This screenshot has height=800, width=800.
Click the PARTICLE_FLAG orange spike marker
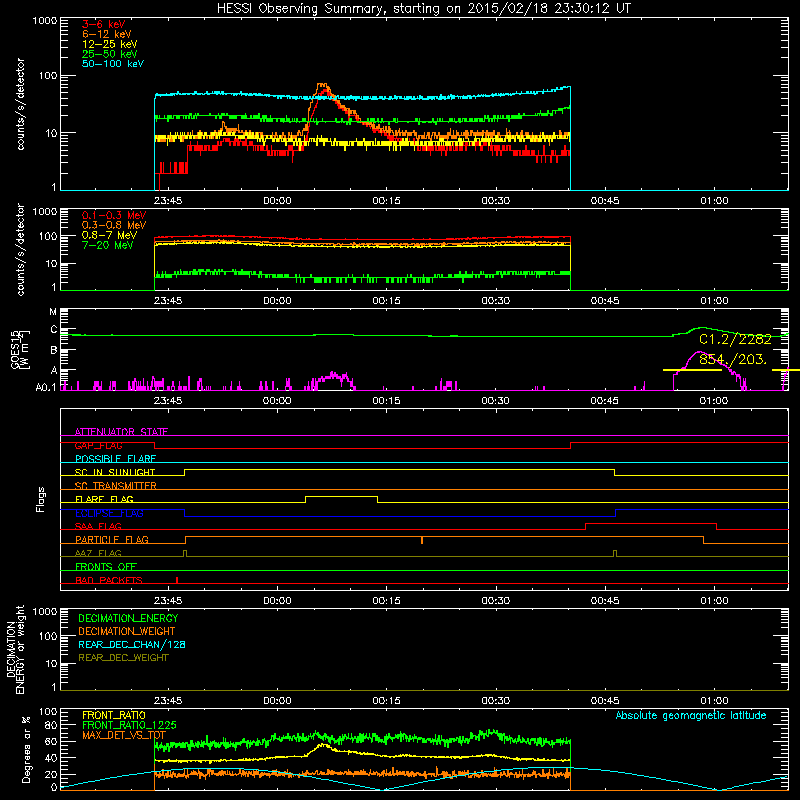pos(422,540)
